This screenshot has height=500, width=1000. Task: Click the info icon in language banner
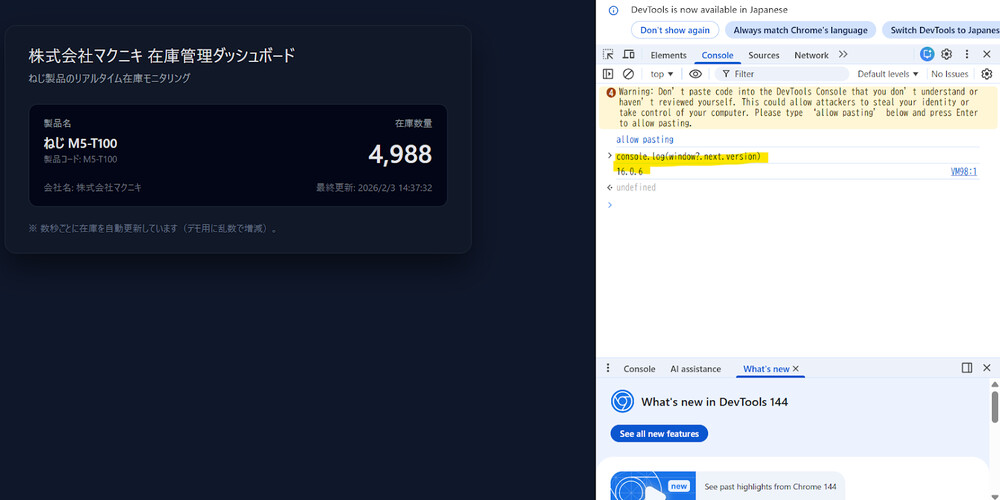tap(614, 10)
